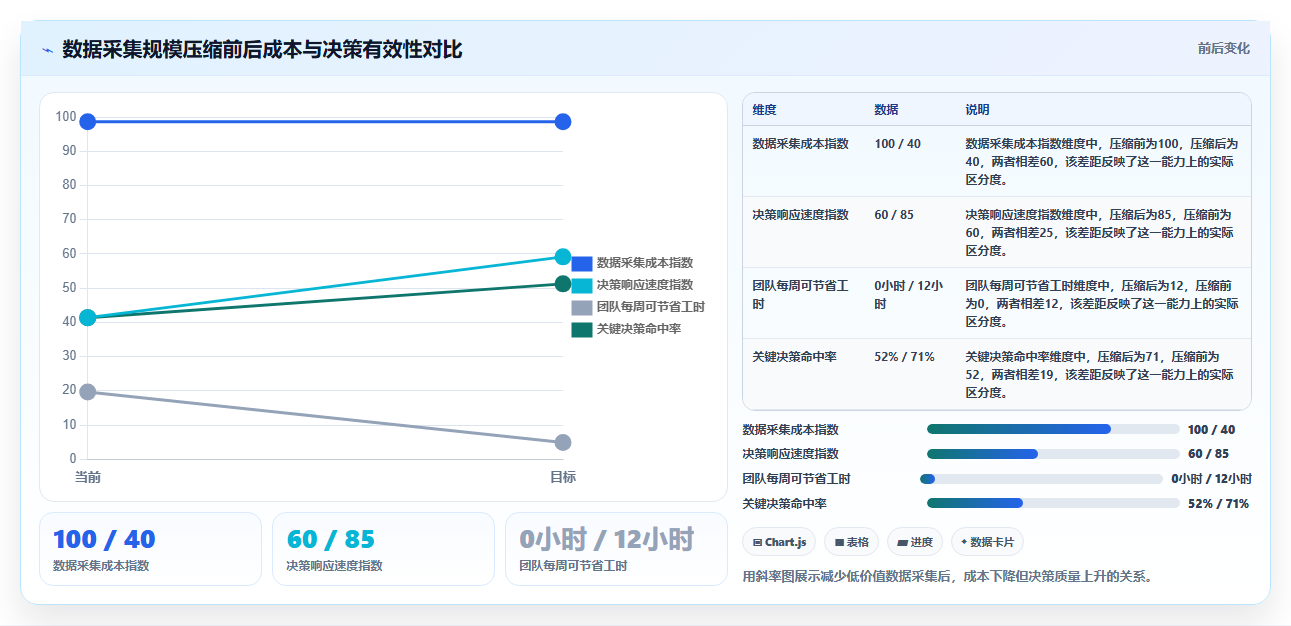This screenshot has width=1291, height=626.
Task: Click the 数据卡片 chip
Action: tap(987, 542)
